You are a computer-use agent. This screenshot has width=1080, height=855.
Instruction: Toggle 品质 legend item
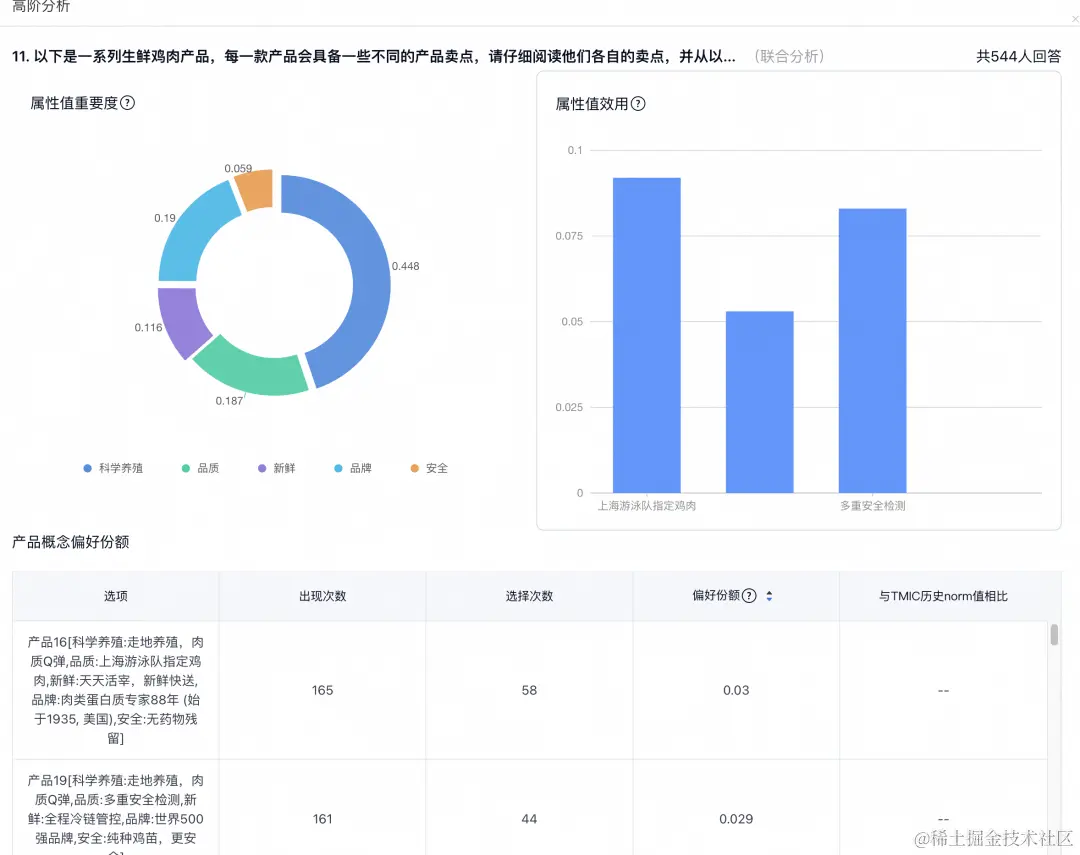pyautogui.click(x=200, y=468)
